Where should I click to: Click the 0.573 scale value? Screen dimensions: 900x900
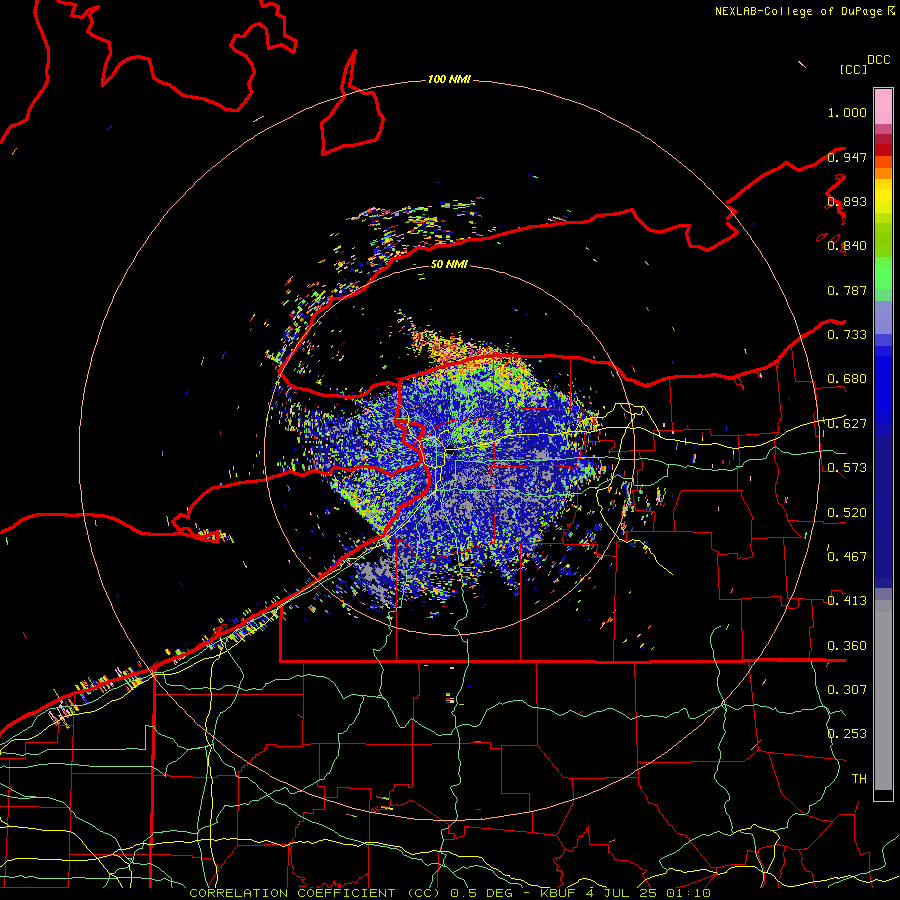(847, 468)
